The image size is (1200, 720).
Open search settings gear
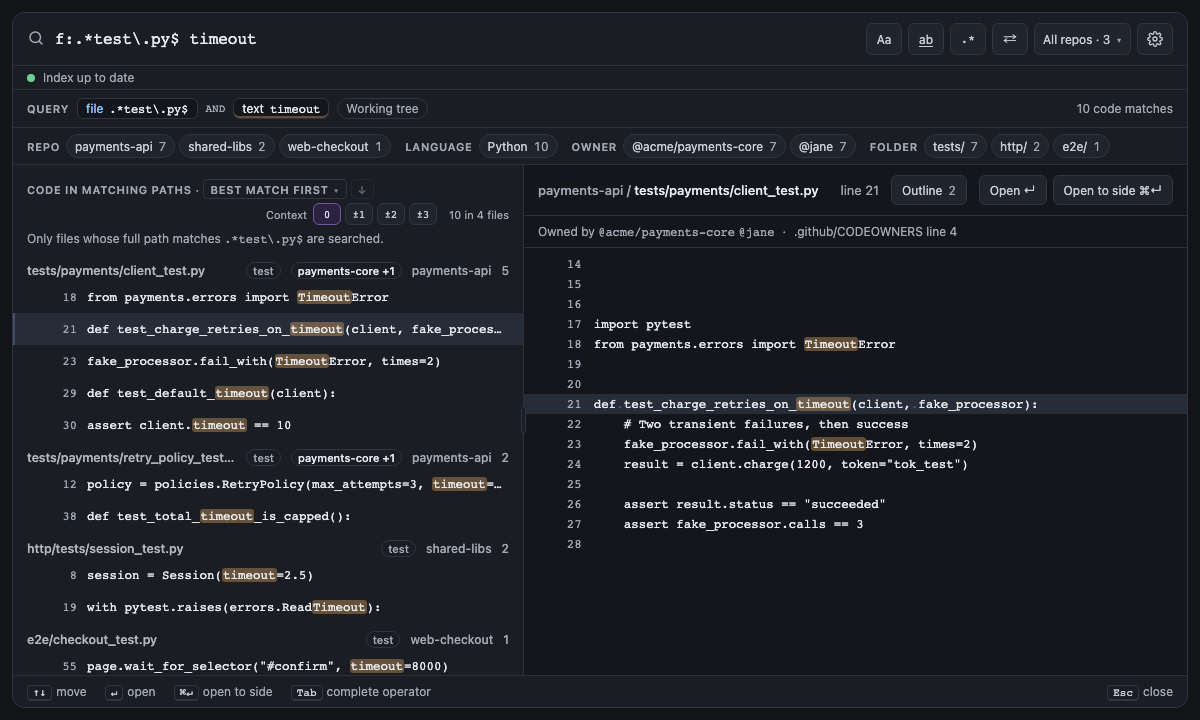pos(1155,39)
